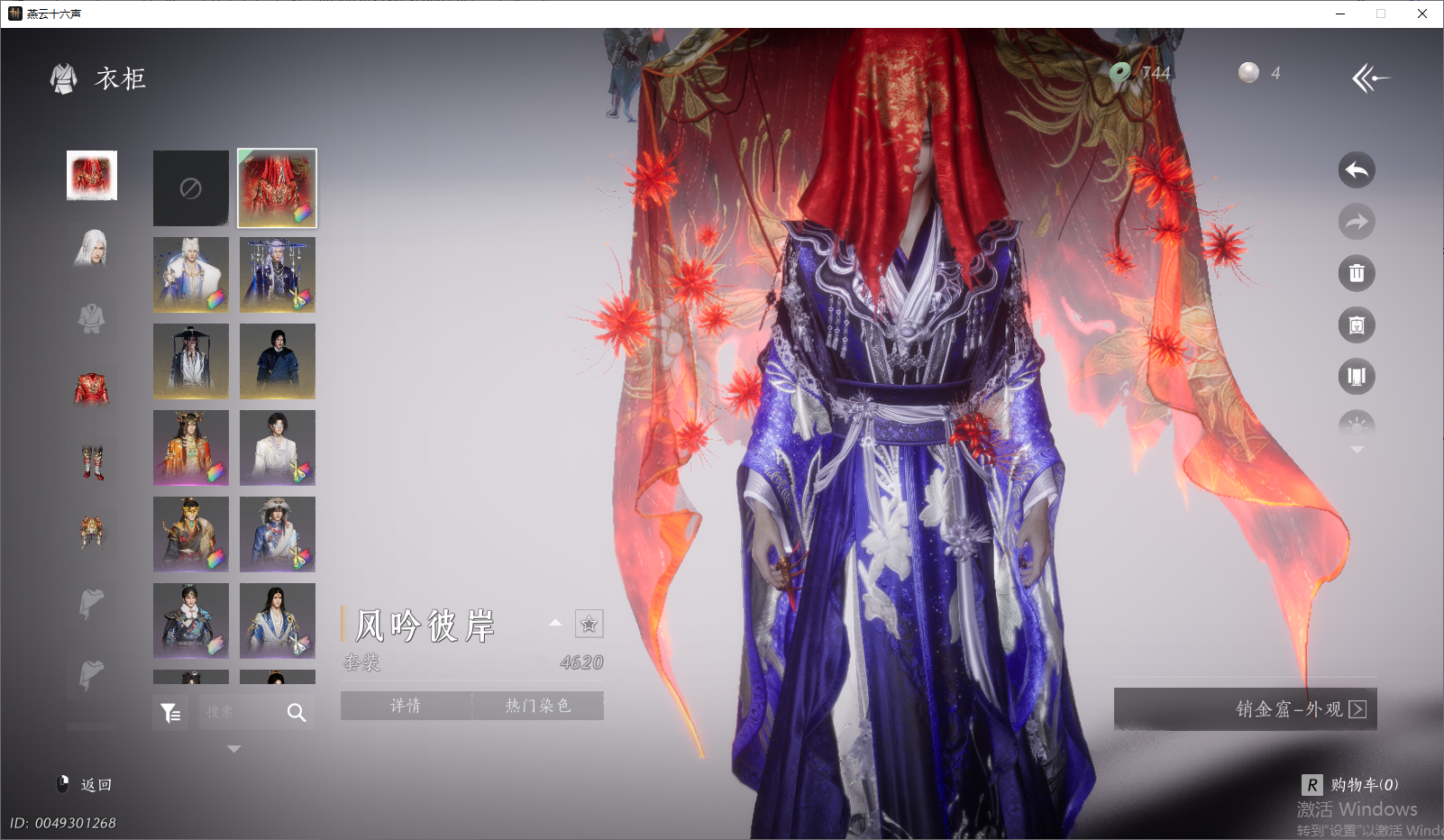Image resolution: width=1444 pixels, height=840 pixels.
Task: Click the 744 jade balance
Action: pyautogui.click(x=1156, y=73)
